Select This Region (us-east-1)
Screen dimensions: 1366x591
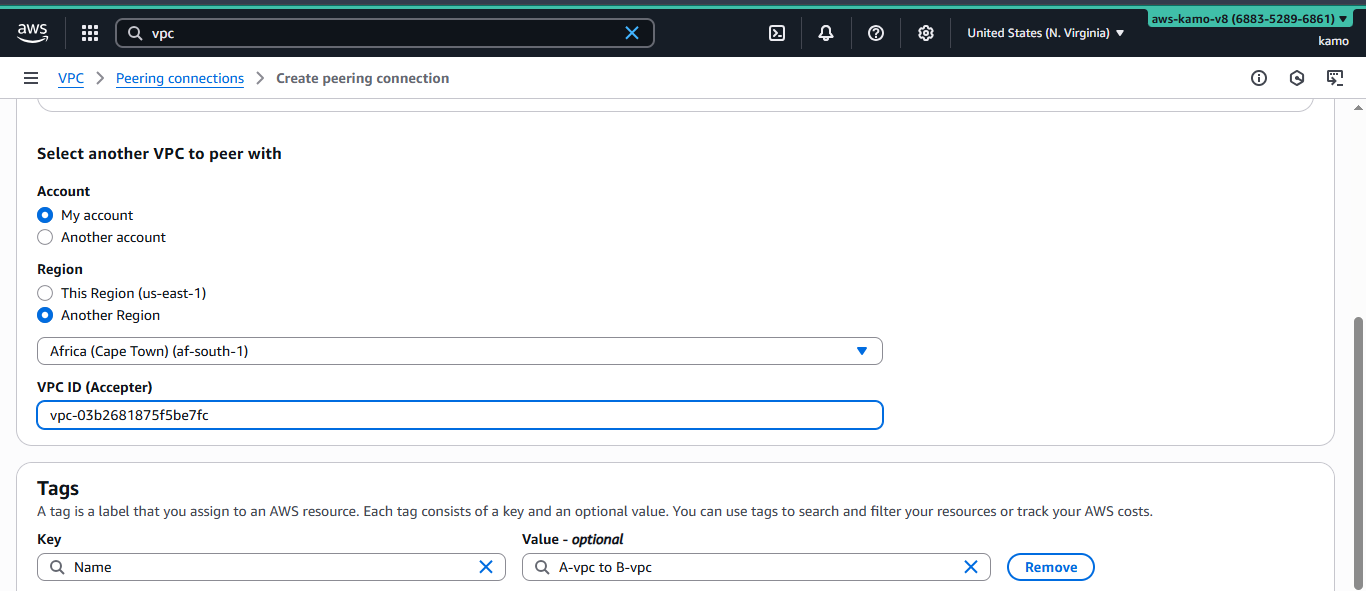[x=45, y=293]
